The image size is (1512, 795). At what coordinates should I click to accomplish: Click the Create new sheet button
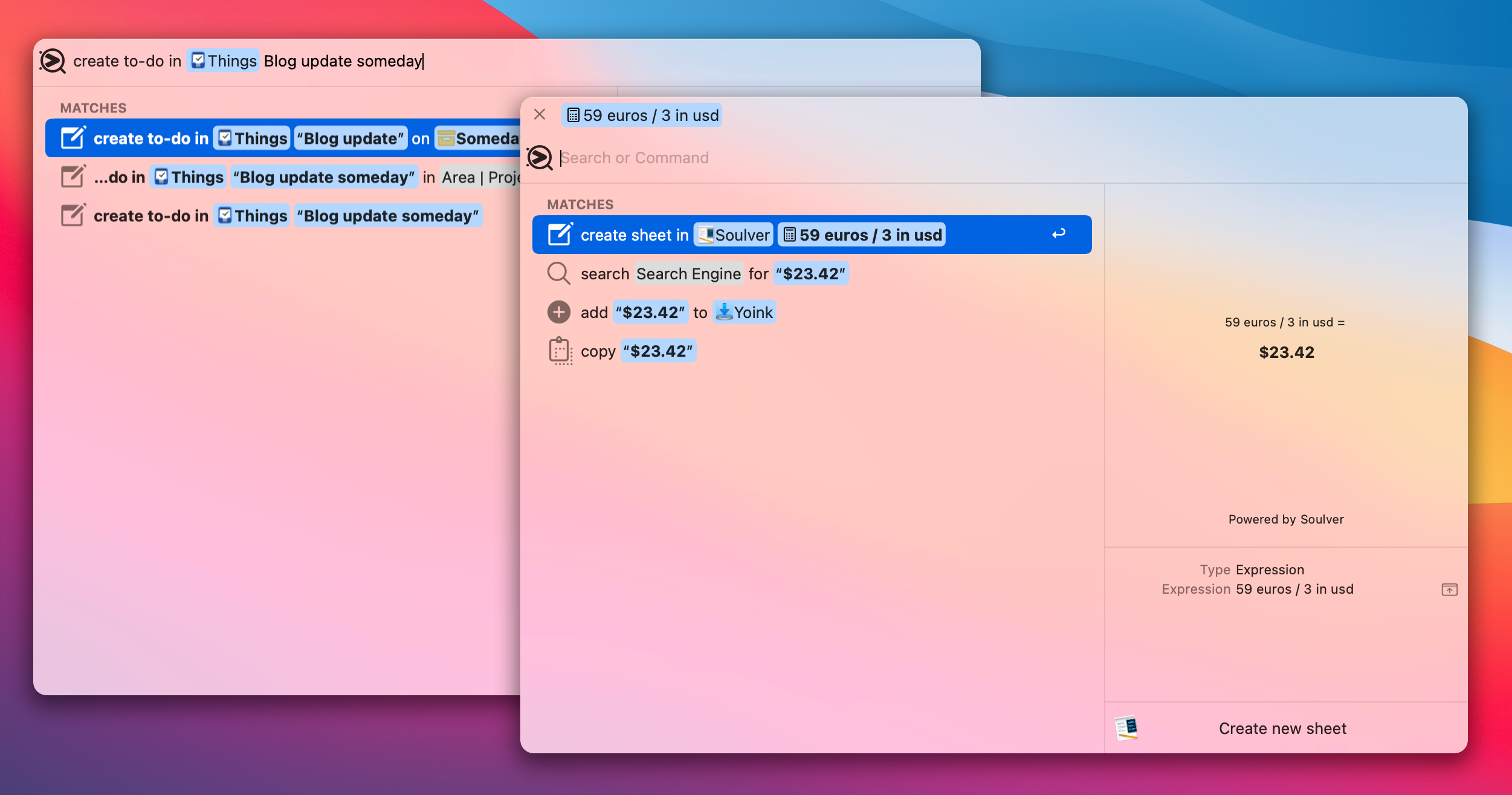(x=1282, y=728)
